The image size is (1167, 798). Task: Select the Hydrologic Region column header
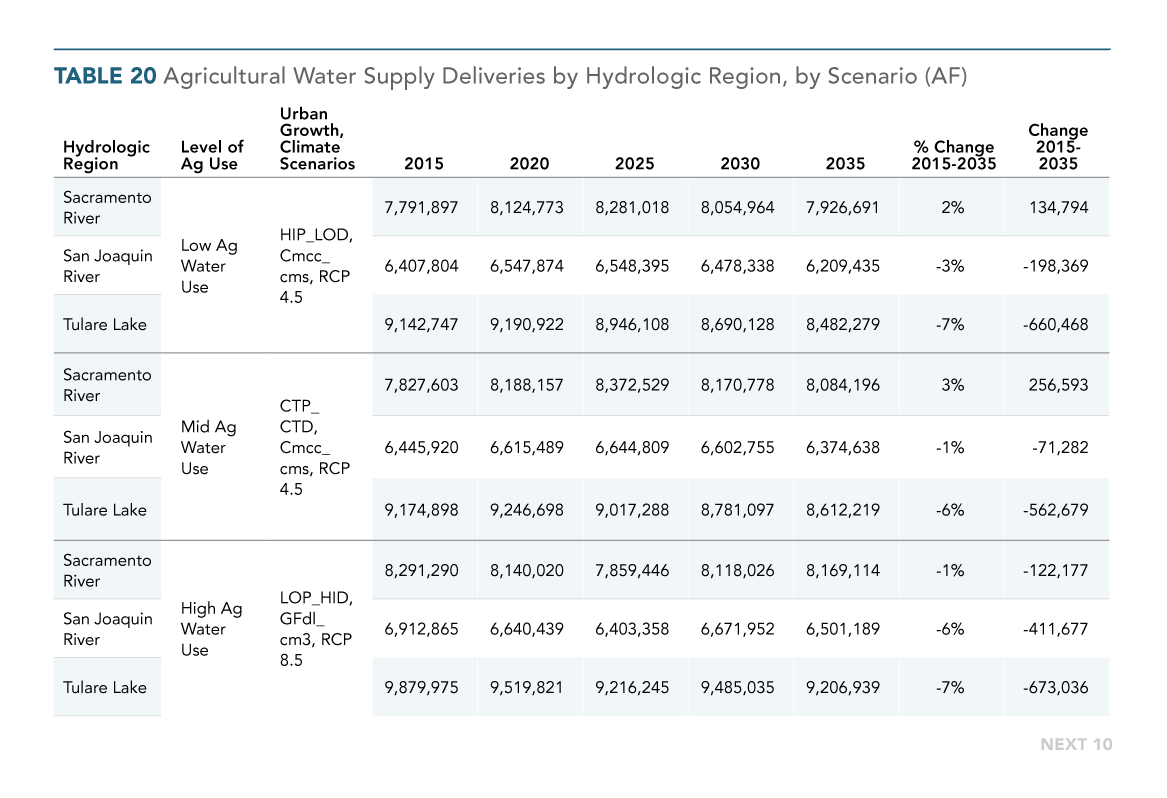tap(106, 156)
